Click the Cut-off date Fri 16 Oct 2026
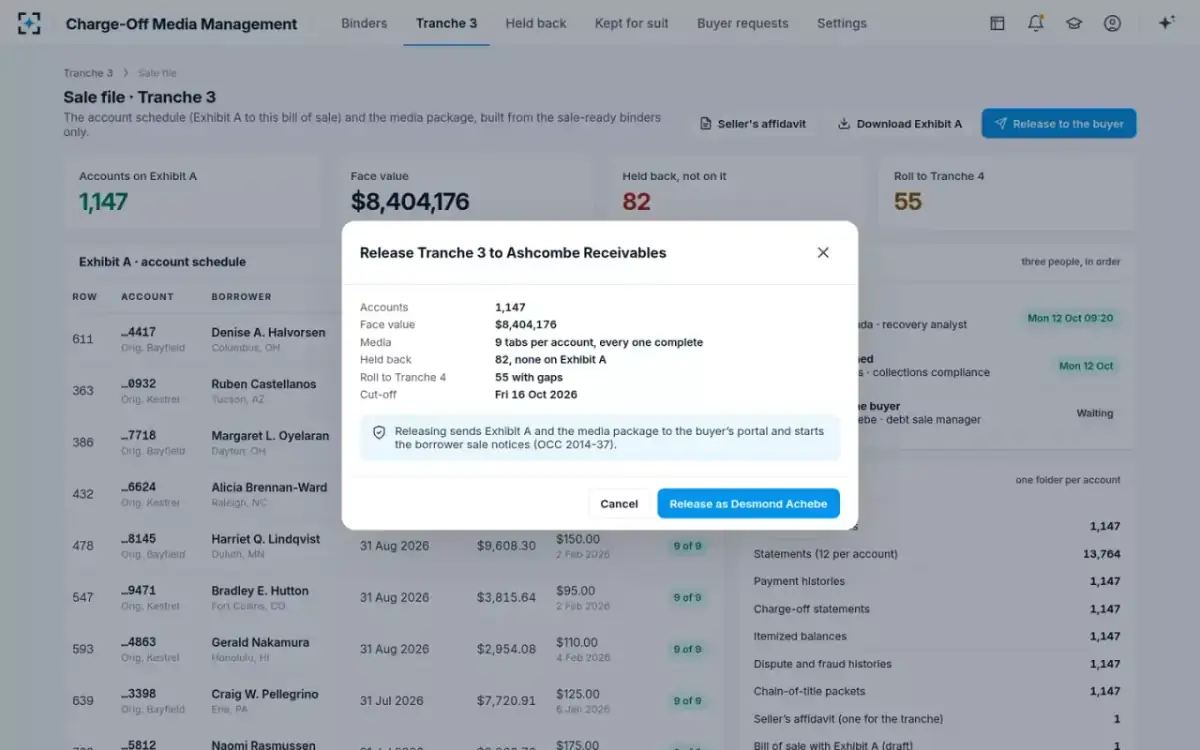This screenshot has height=750, width=1200. [x=538, y=395]
